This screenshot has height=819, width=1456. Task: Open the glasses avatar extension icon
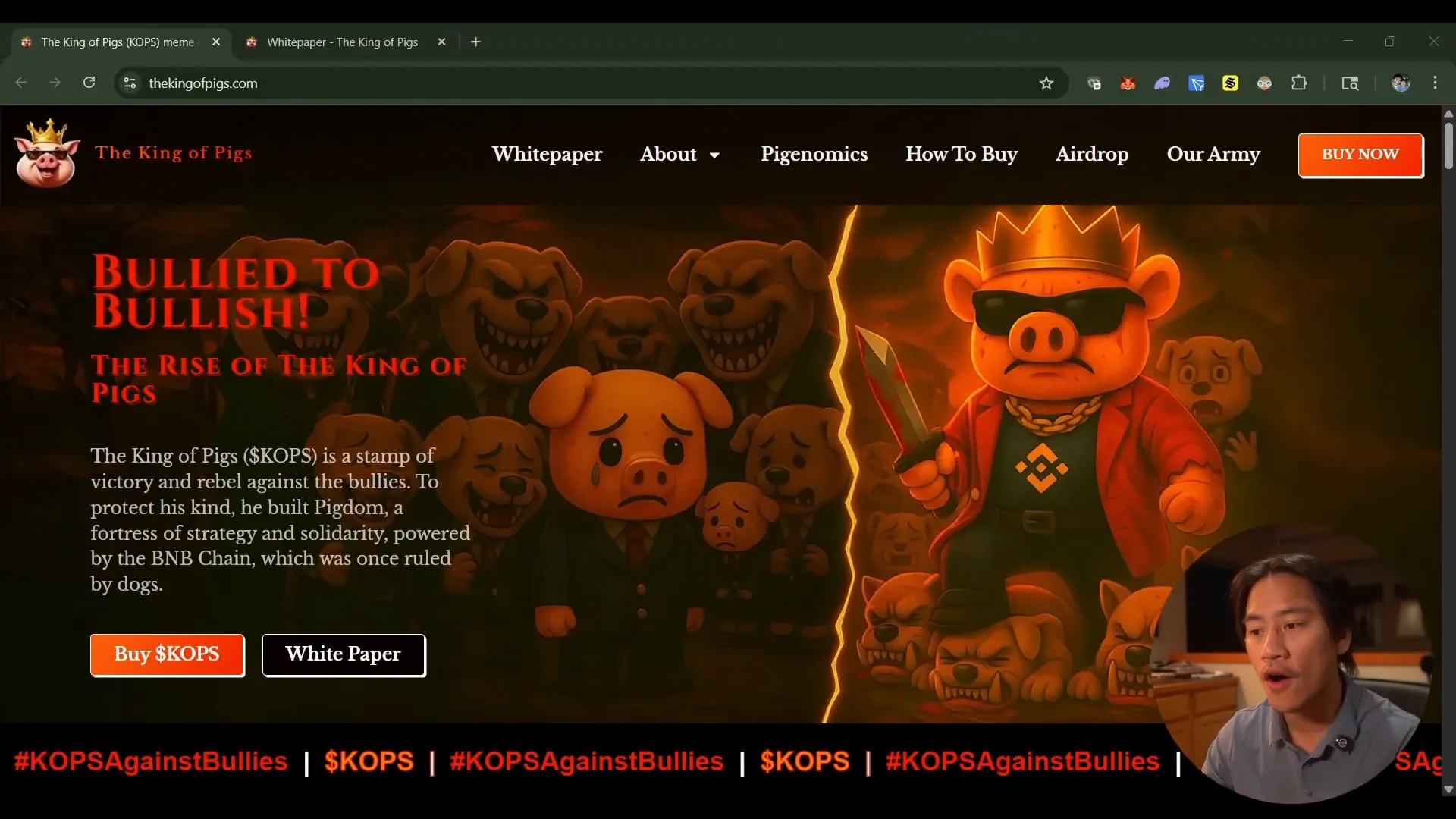point(1264,83)
